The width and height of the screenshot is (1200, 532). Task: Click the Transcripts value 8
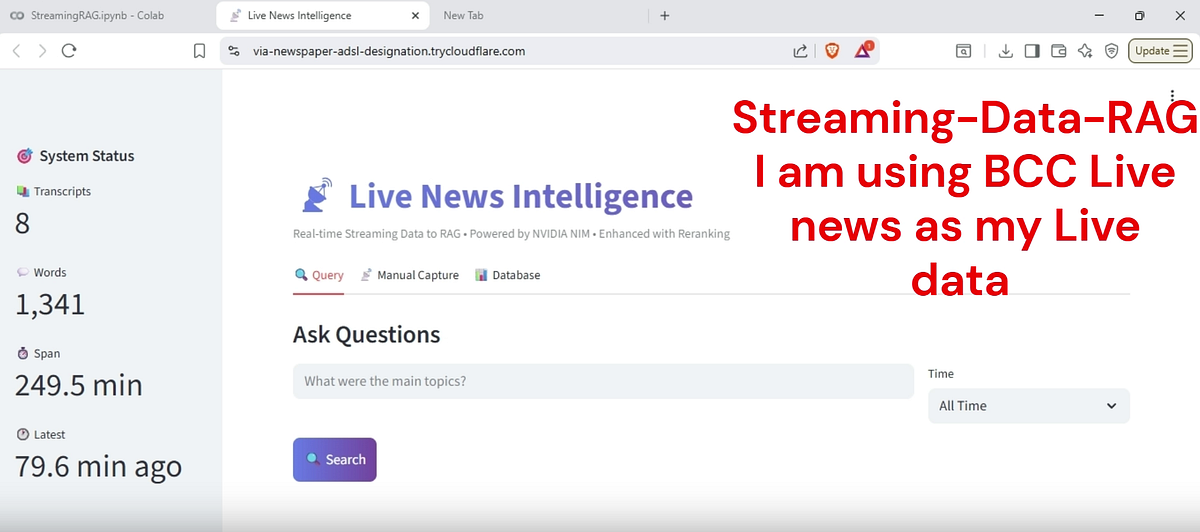point(23,223)
